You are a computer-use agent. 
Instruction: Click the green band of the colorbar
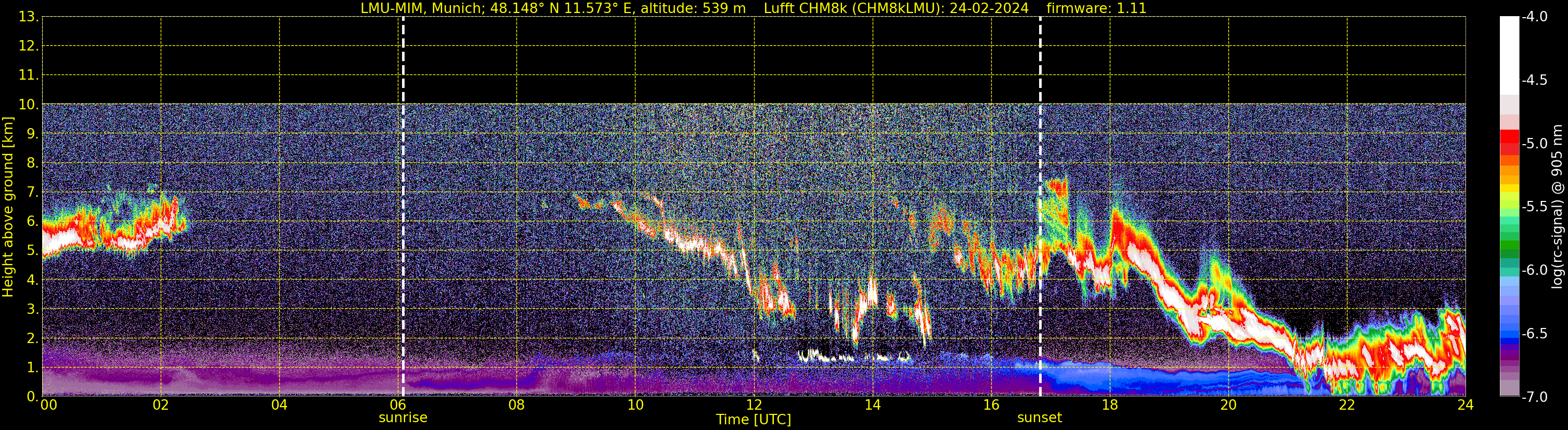coord(1510,244)
